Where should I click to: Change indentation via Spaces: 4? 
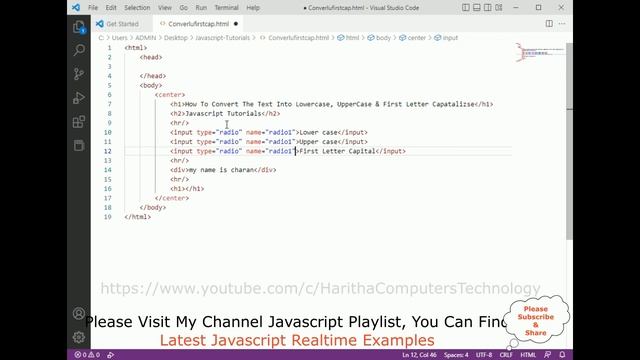point(456,355)
